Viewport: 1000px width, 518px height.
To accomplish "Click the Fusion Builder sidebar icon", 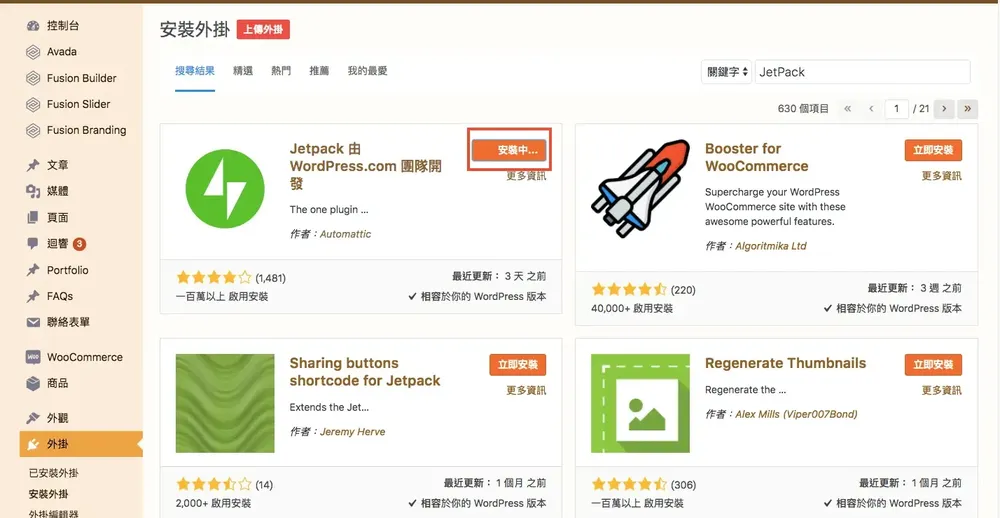I will 33,78.
